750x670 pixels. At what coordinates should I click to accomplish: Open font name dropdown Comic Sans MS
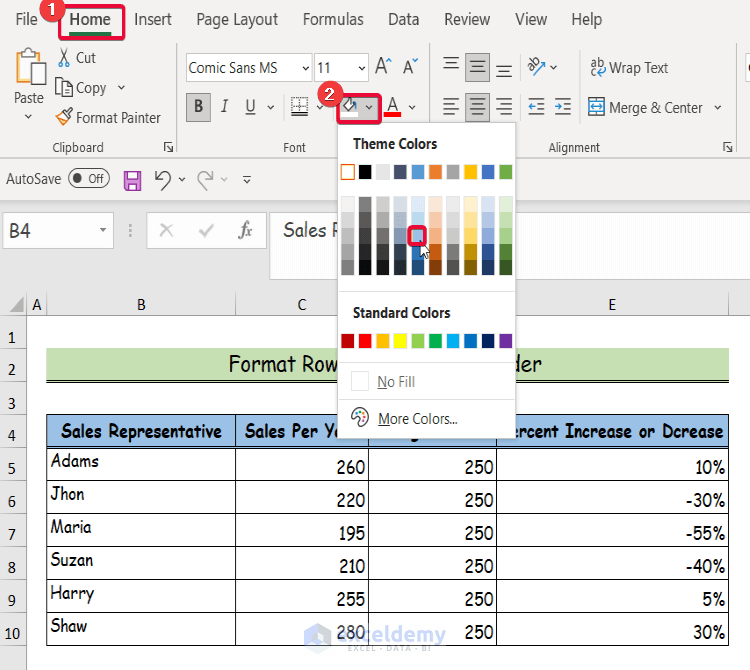[x=306, y=68]
